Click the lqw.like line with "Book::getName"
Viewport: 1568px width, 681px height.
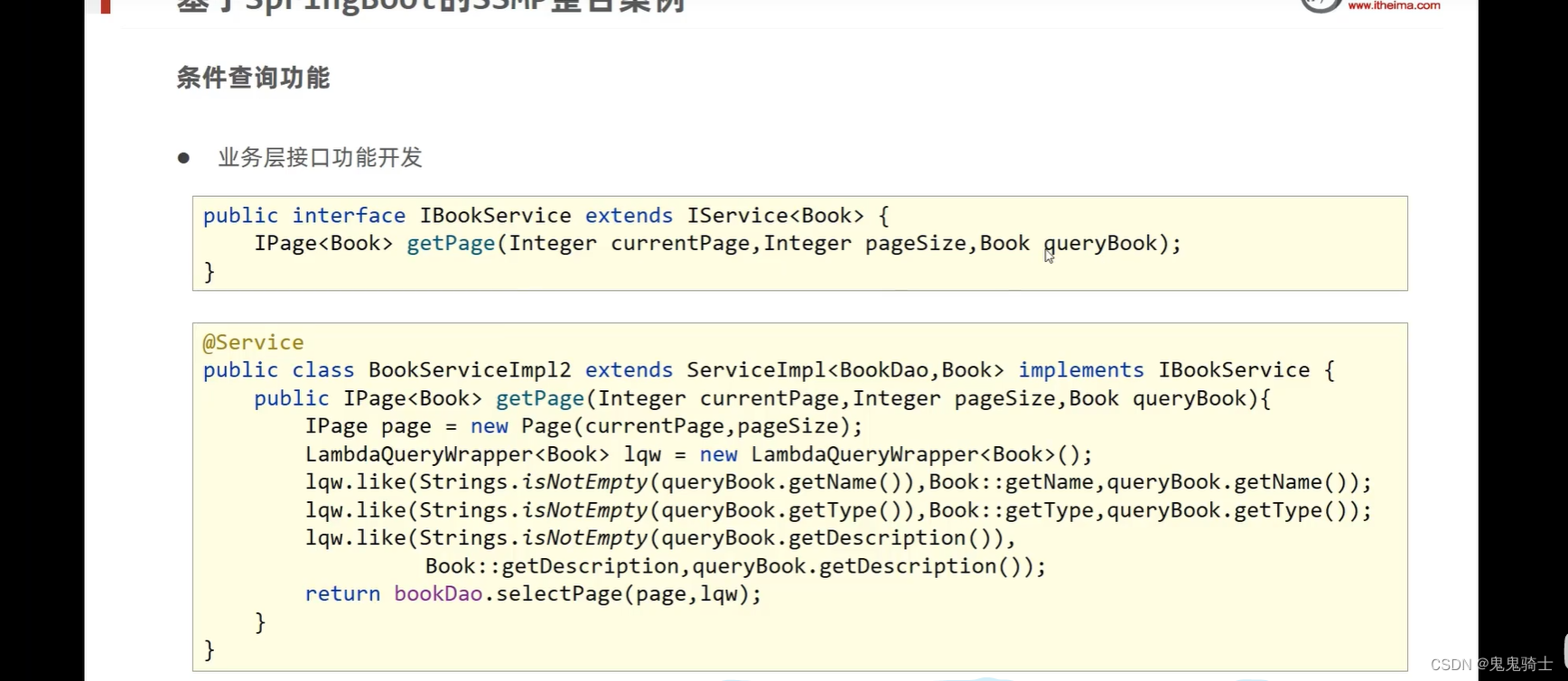(837, 482)
